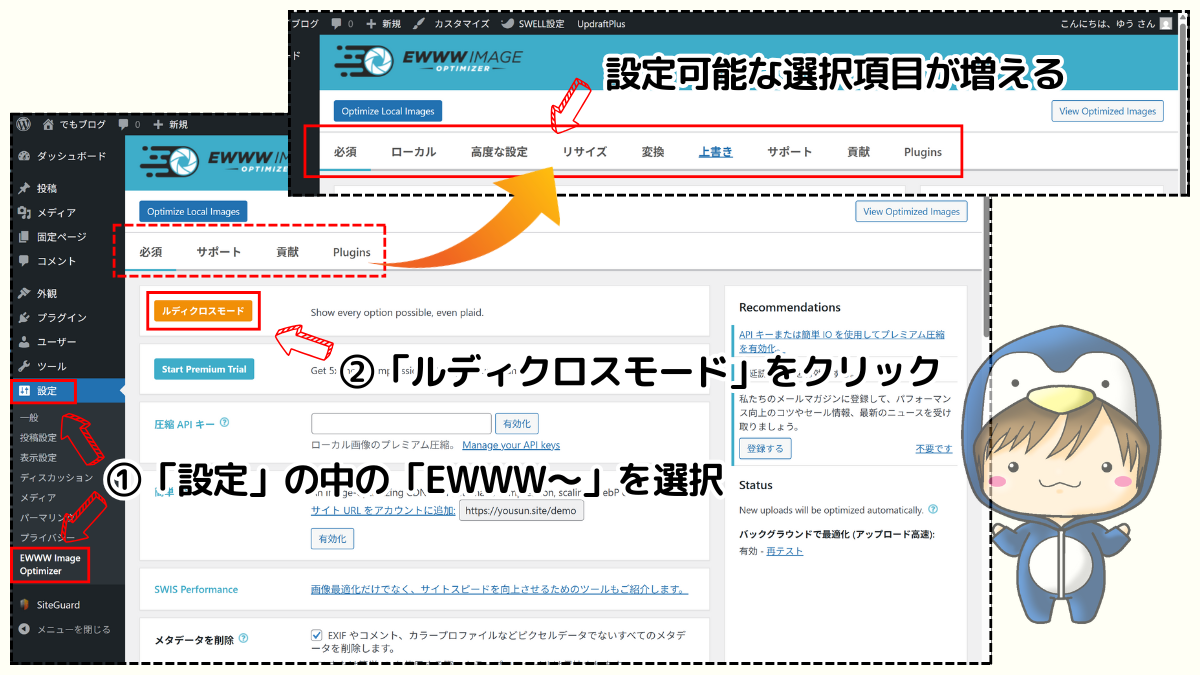Open the でもブログ site home link
The image size is (1200, 675).
[73, 125]
